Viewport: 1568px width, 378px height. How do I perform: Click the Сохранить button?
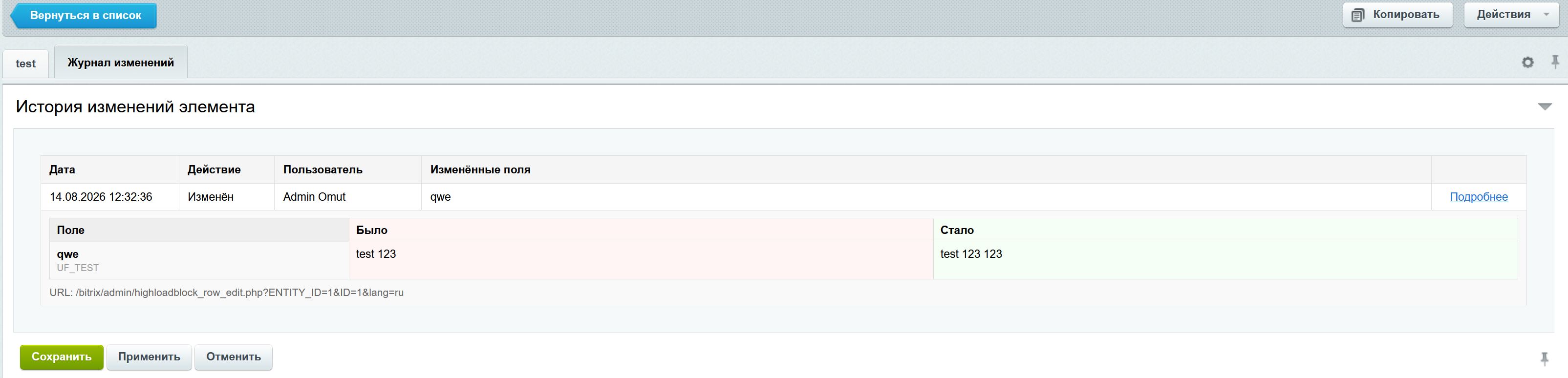[62, 357]
